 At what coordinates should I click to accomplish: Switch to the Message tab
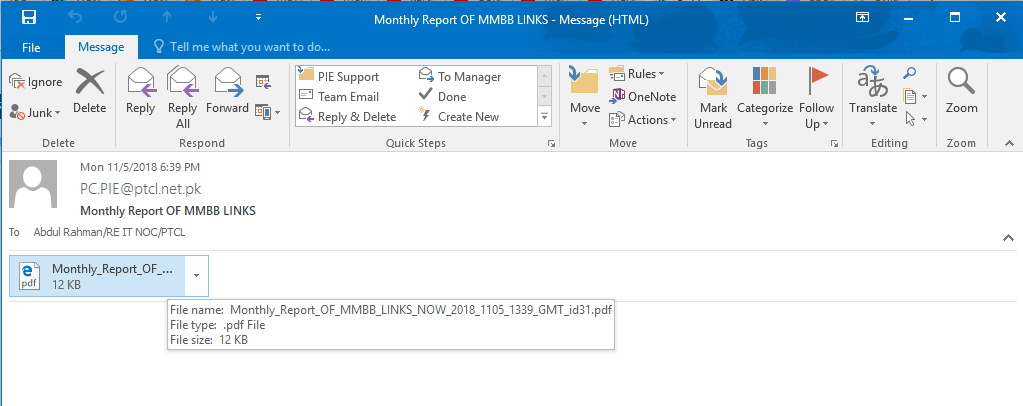[x=101, y=47]
